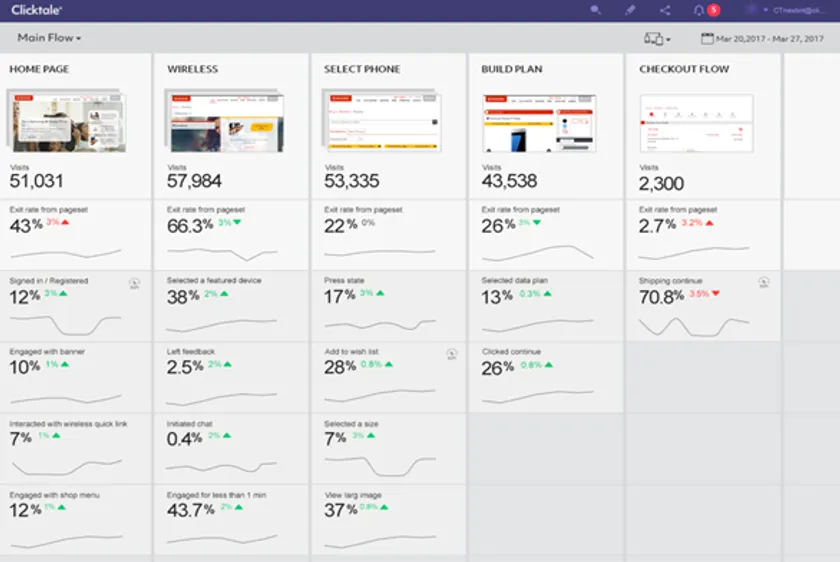Click the Clicktale logo
This screenshot has width=840, height=562.
click(36, 10)
